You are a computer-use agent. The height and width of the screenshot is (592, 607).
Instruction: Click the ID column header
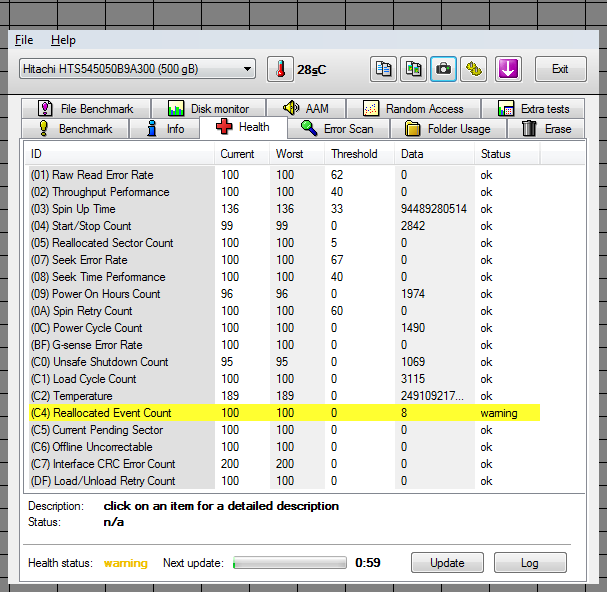tap(119, 154)
